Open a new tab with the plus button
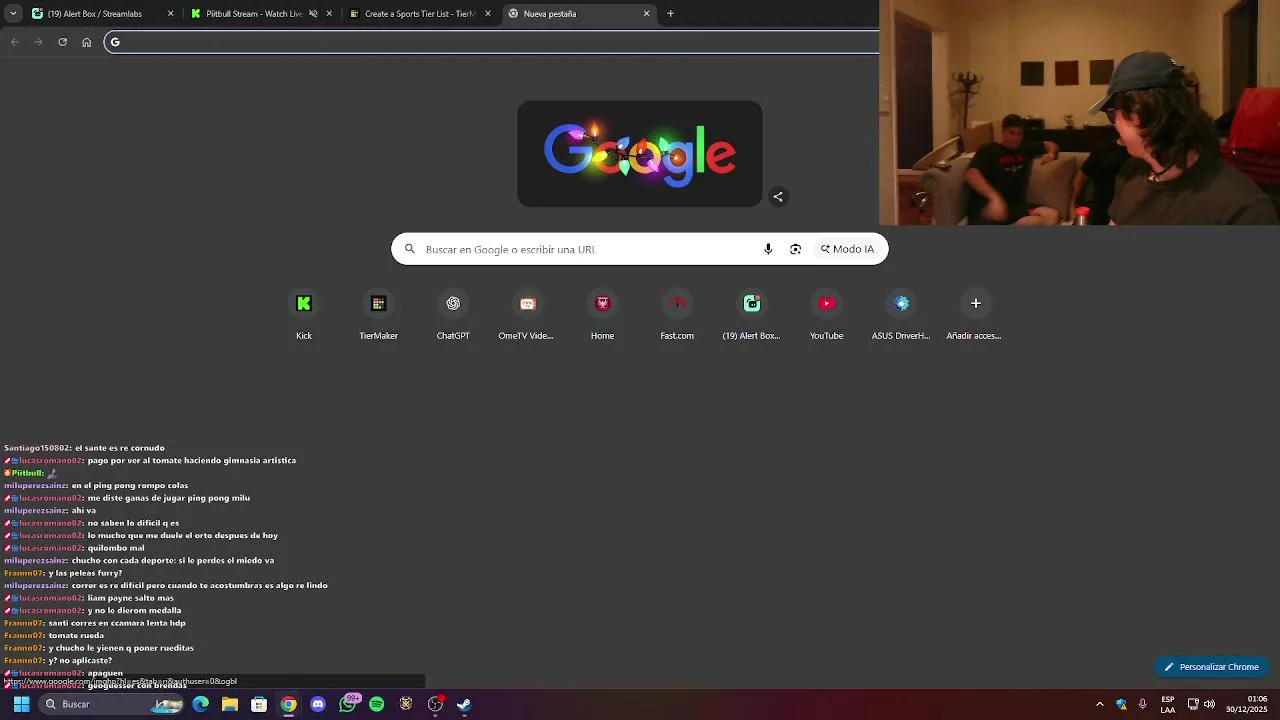The width and height of the screenshot is (1280, 720). tap(670, 14)
